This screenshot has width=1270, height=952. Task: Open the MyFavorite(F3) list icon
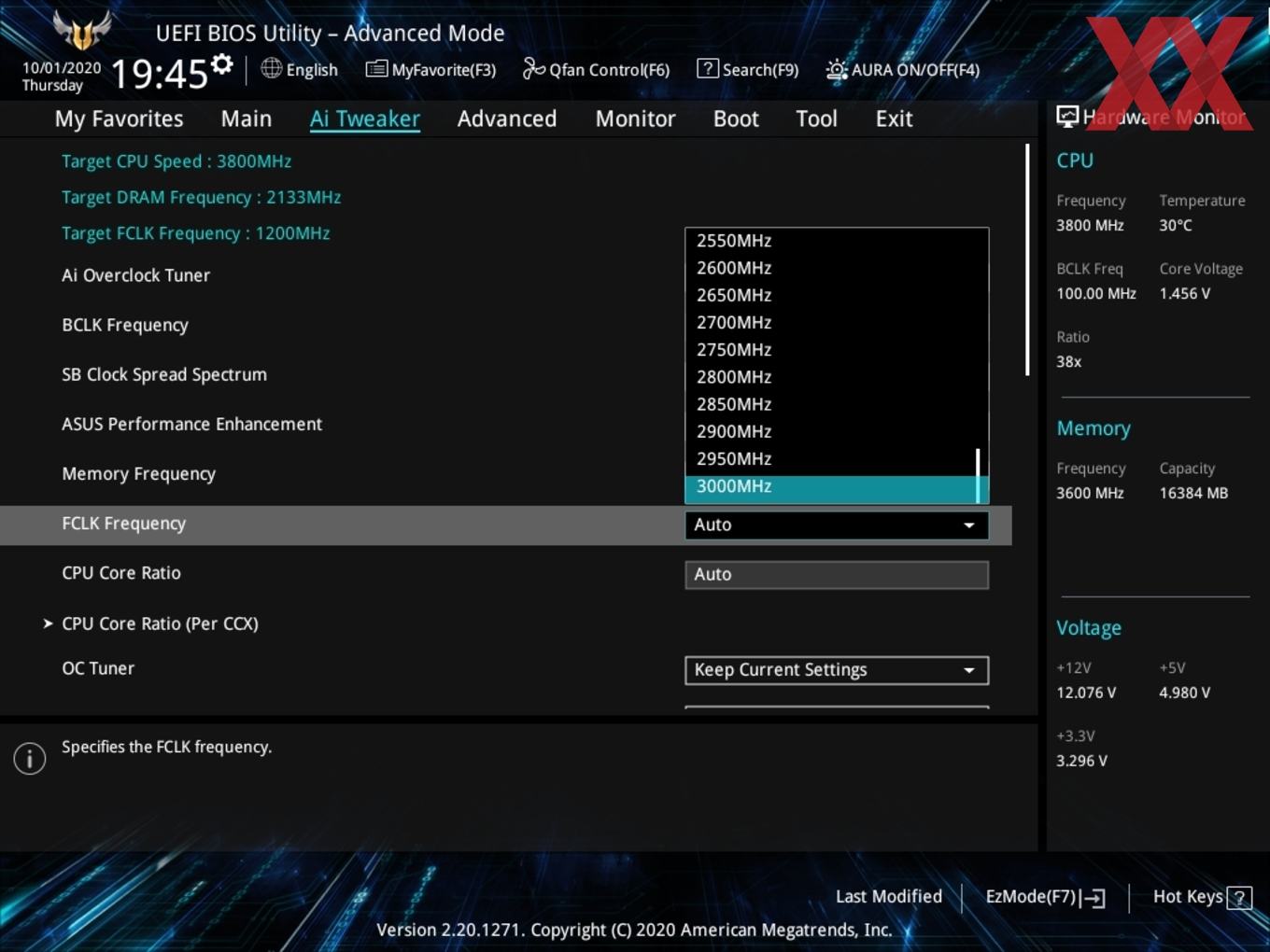point(376,69)
